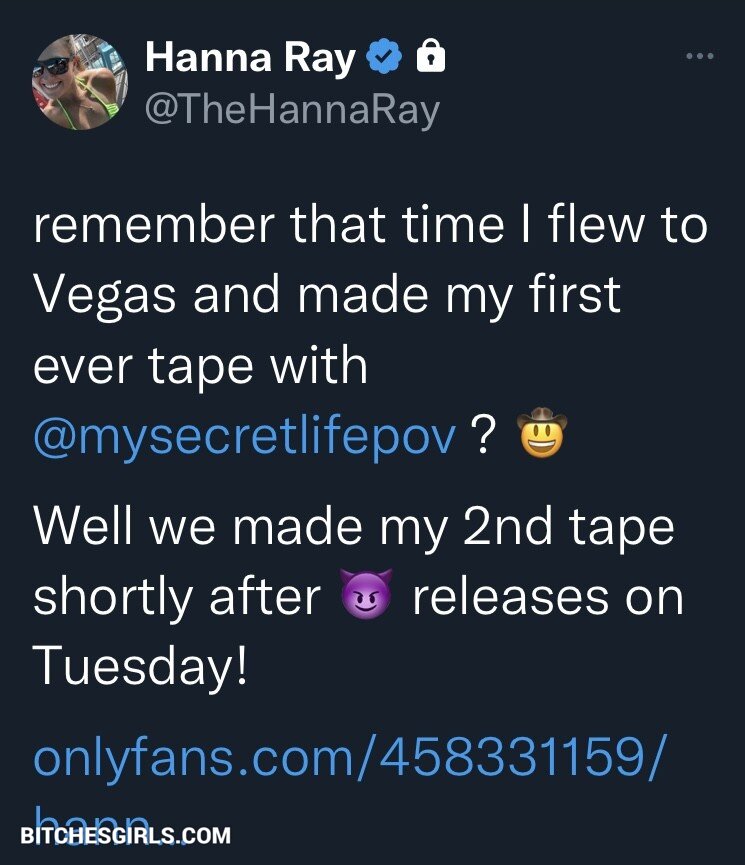This screenshot has height=865, width=745.
Task: Click the word "Tuesday!" in the tweet
Action: point(140,667)
